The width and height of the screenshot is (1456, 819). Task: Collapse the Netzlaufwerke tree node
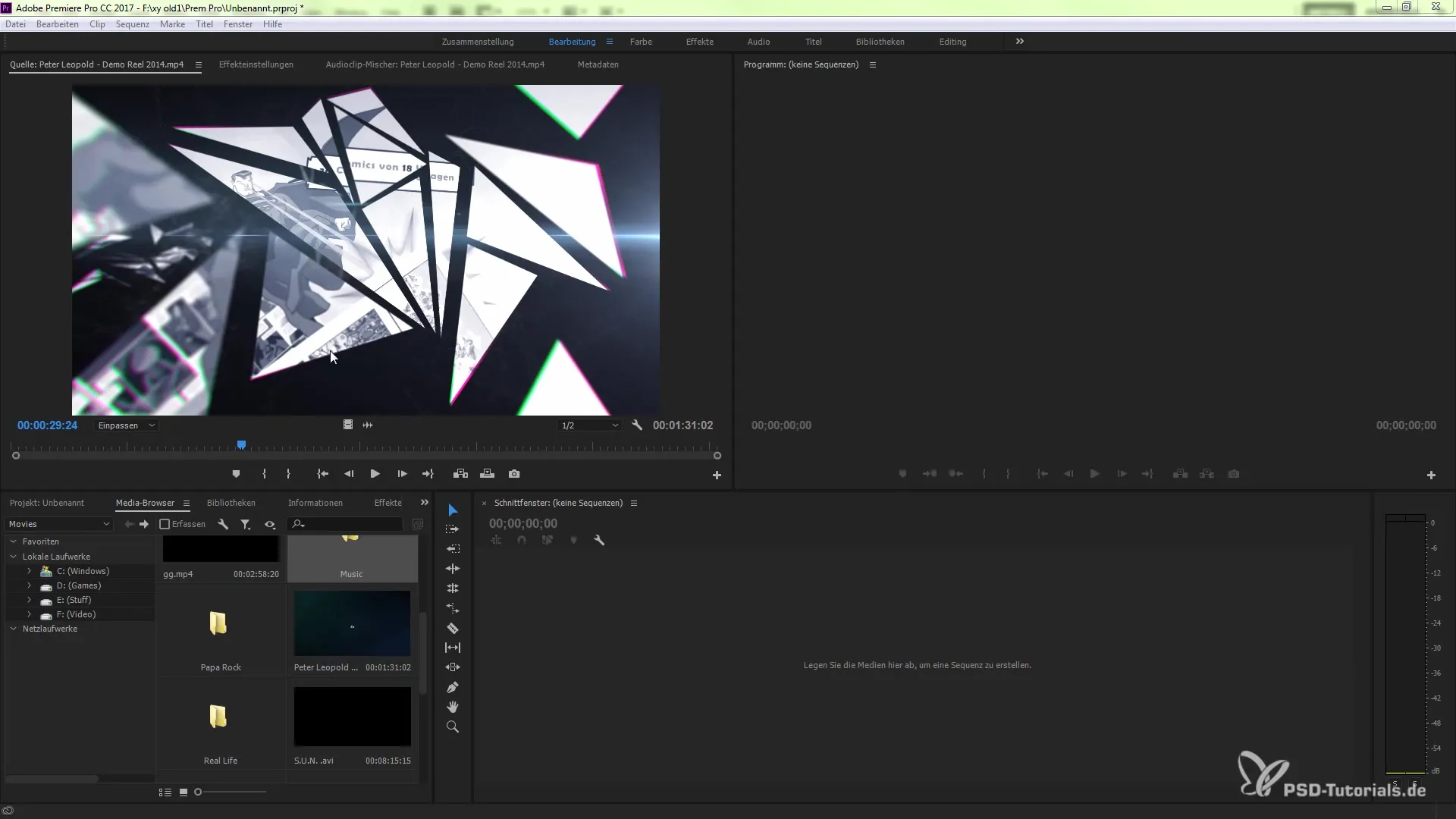click(x=13, y=629)
